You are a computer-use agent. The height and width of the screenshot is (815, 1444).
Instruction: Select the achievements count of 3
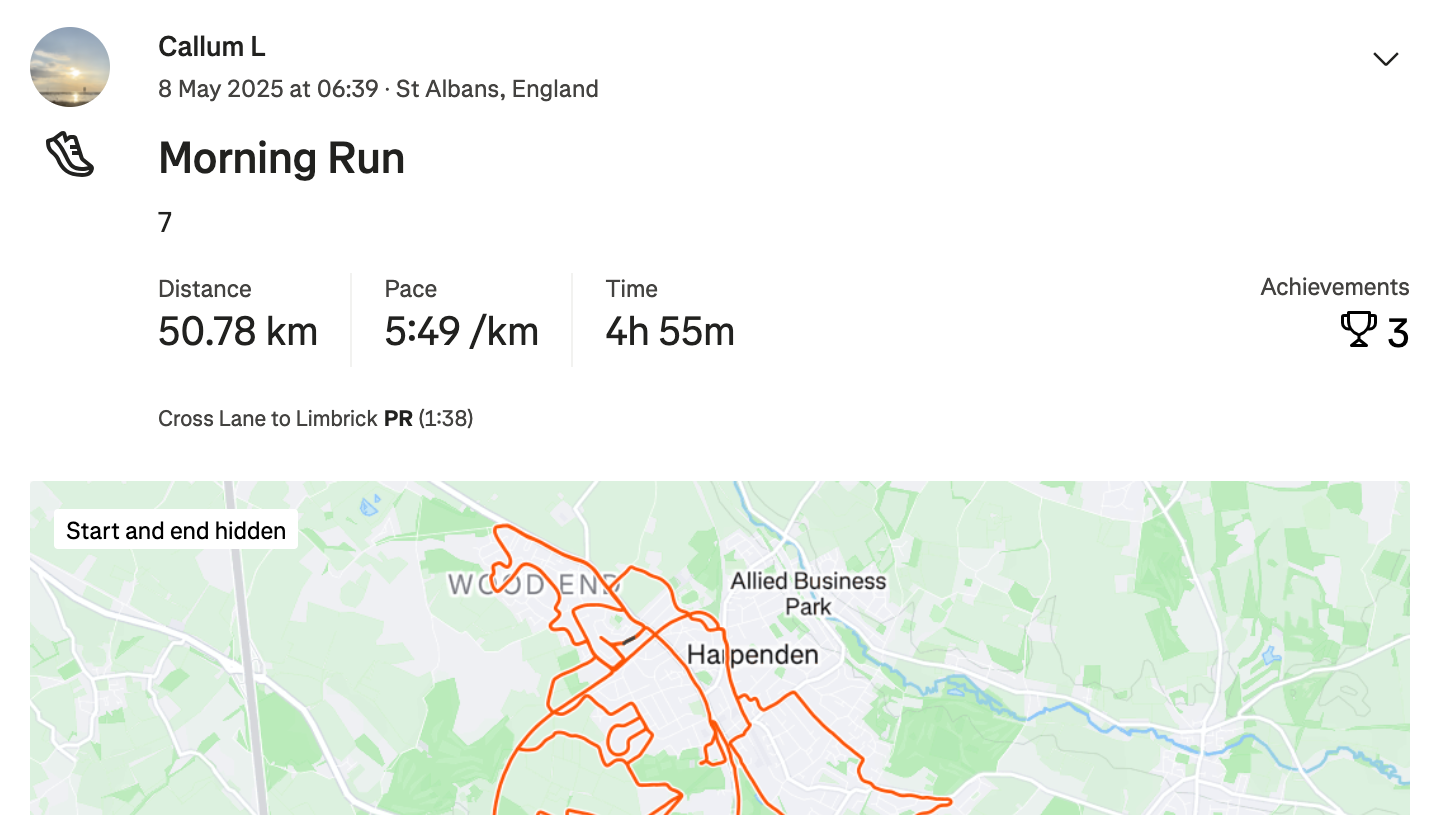tap(1397, 333)
